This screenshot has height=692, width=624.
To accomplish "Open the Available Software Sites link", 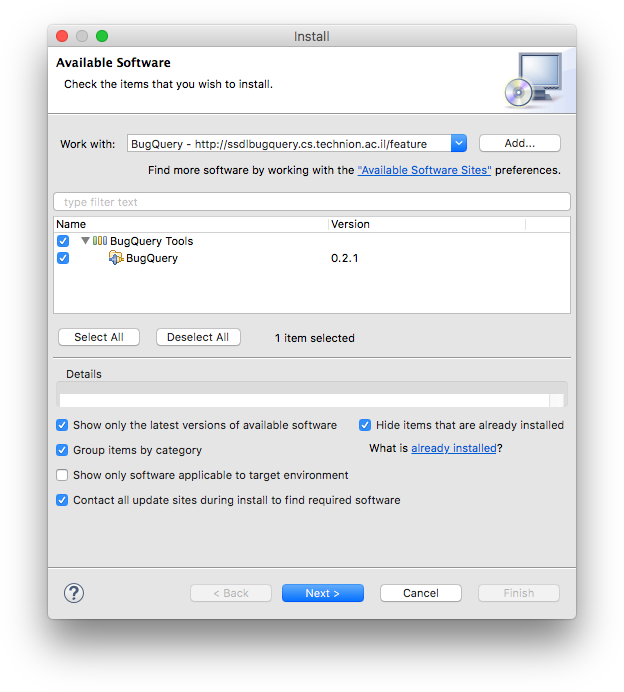I will (424, 170).
